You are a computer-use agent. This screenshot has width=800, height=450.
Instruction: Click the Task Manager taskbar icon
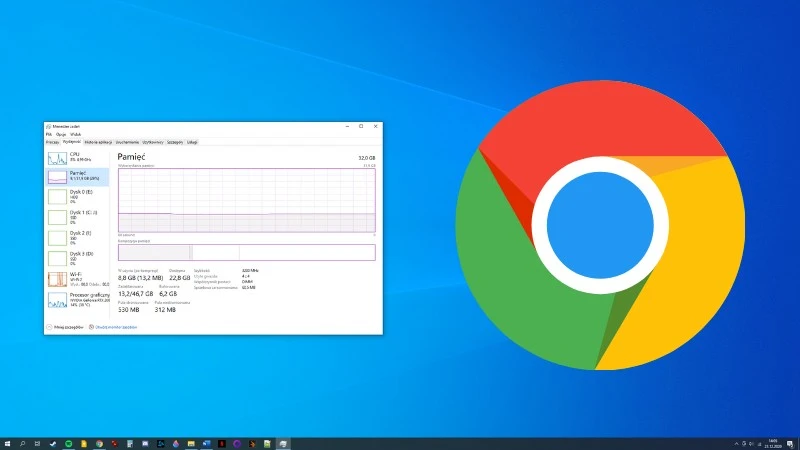[283, 444]
